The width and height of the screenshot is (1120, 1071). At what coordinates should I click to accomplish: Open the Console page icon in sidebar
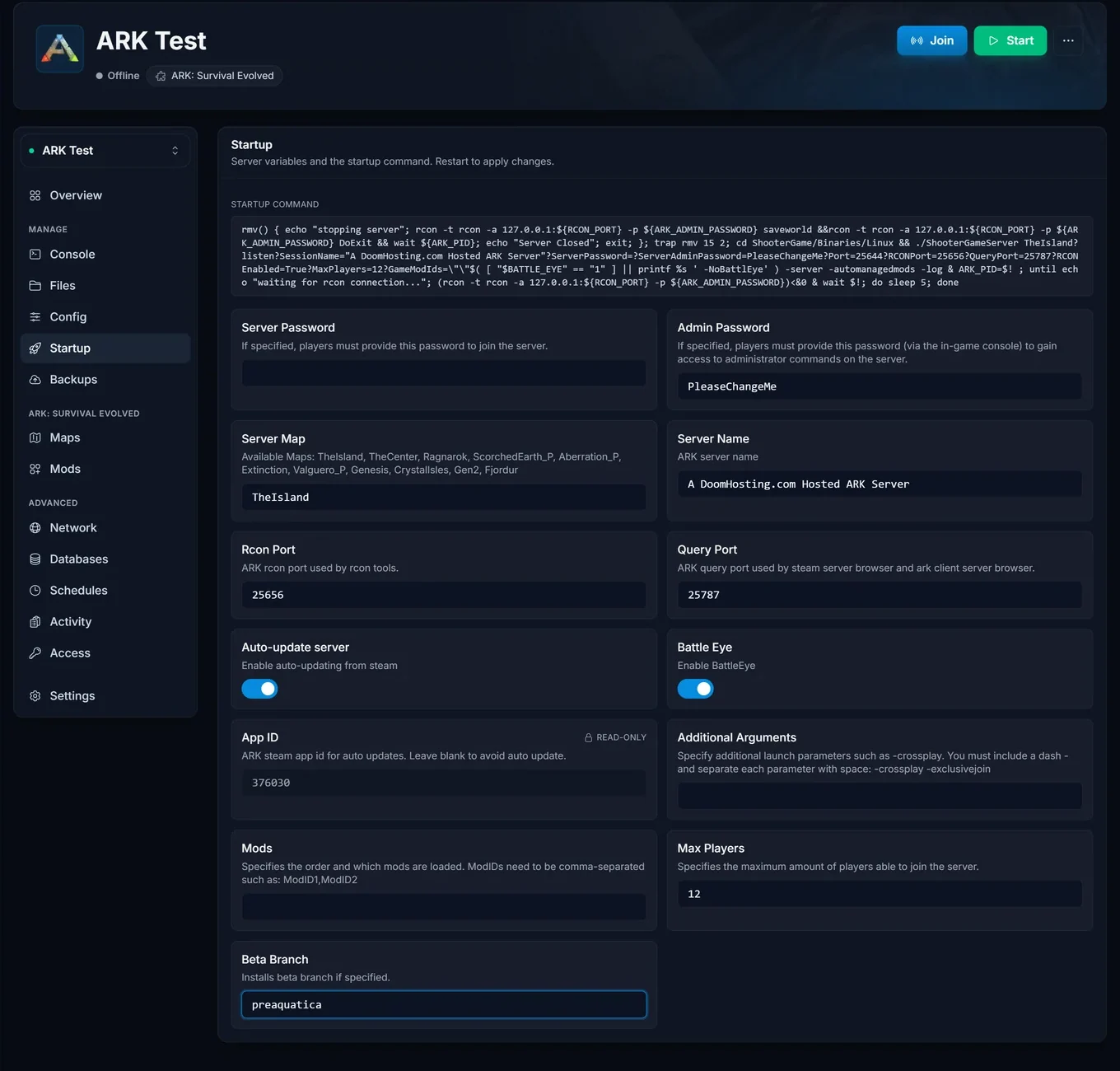click(x=35, y=255)
